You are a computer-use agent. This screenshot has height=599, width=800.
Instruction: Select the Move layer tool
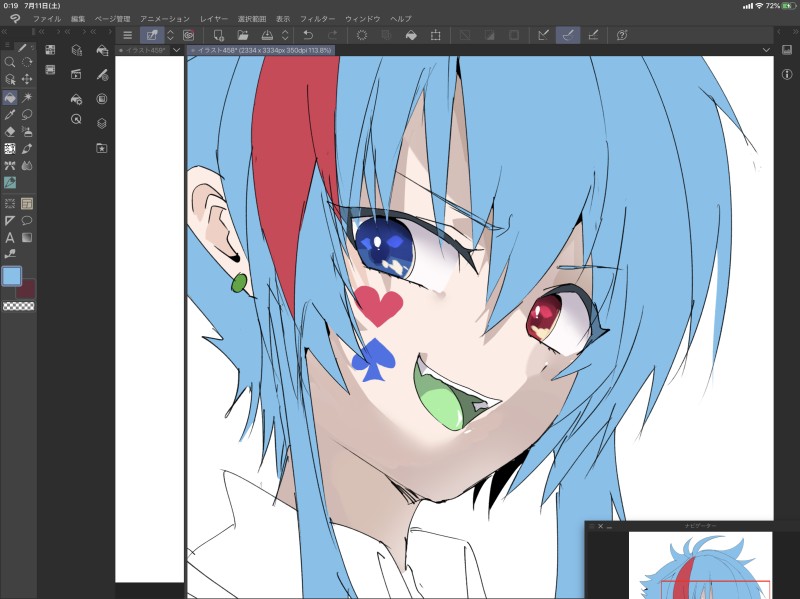click(x=27, y=80)
